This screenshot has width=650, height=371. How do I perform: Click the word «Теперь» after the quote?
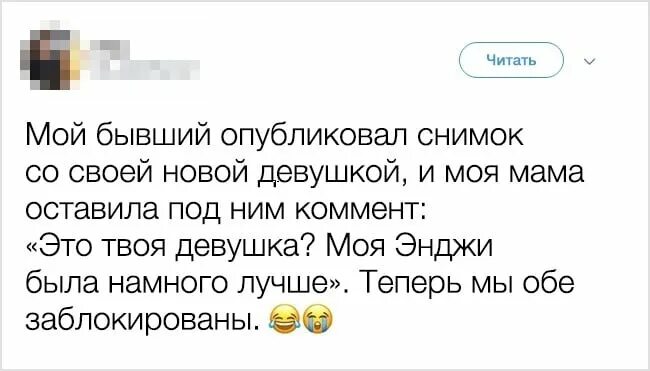(410, 283)
